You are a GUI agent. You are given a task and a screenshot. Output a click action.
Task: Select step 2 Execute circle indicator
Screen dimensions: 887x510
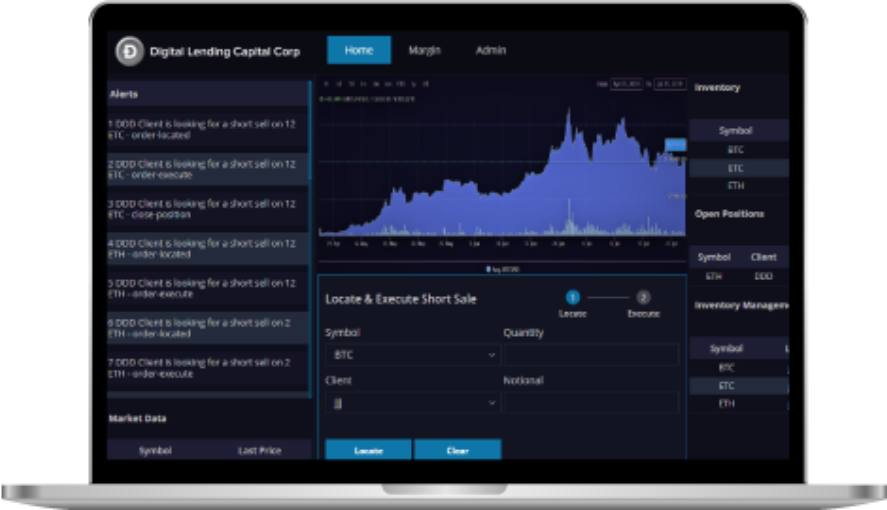643,297
